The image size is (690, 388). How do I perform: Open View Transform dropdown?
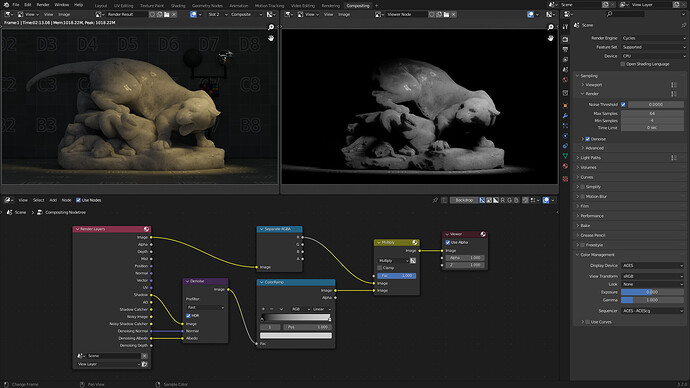point(653,276)
